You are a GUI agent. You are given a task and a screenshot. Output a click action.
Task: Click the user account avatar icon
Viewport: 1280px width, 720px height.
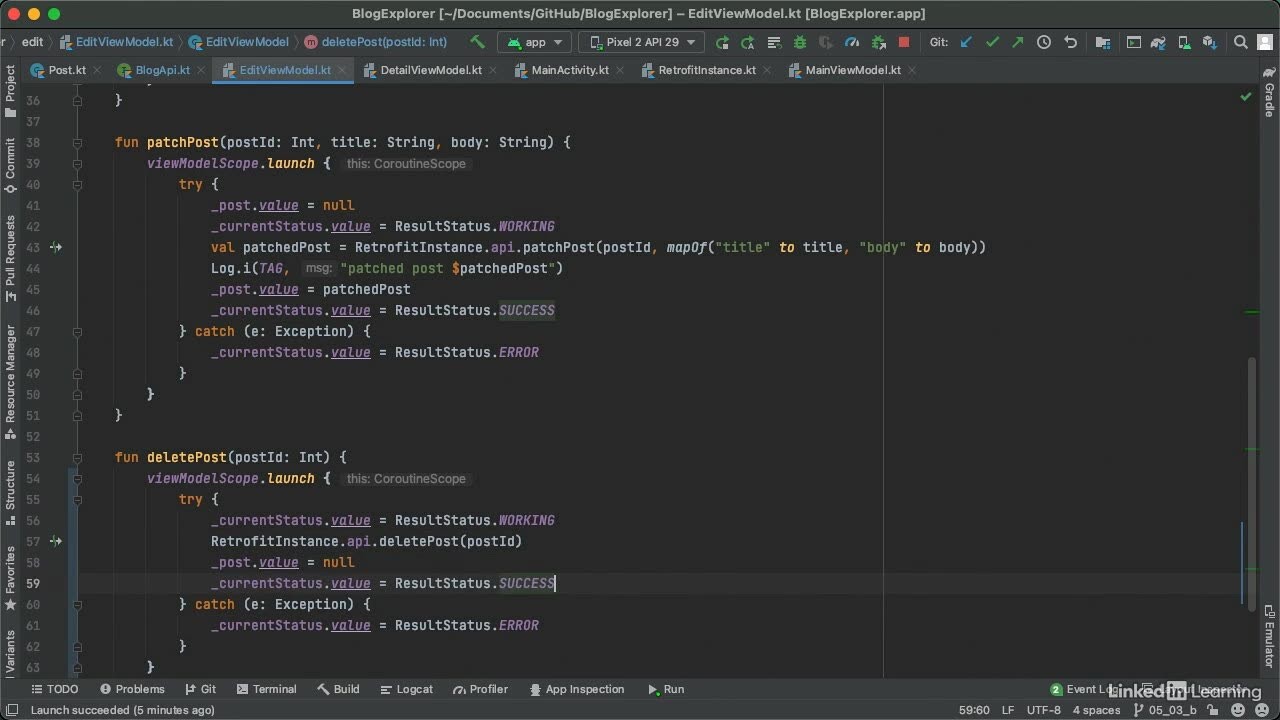click(x=1266, y=42)
